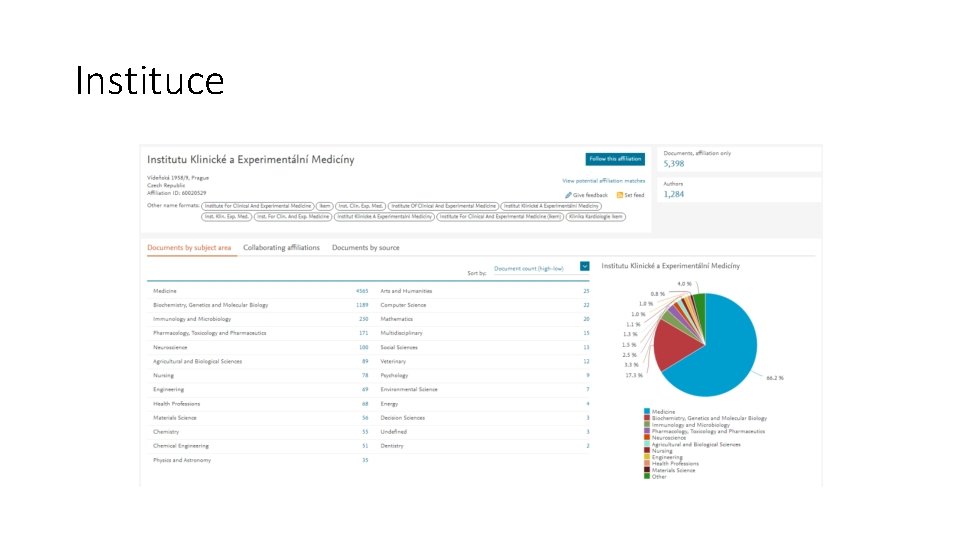960x540 pixels.
Task: Click the Arts and Humanities count 25
Action: tap(587, 291)
